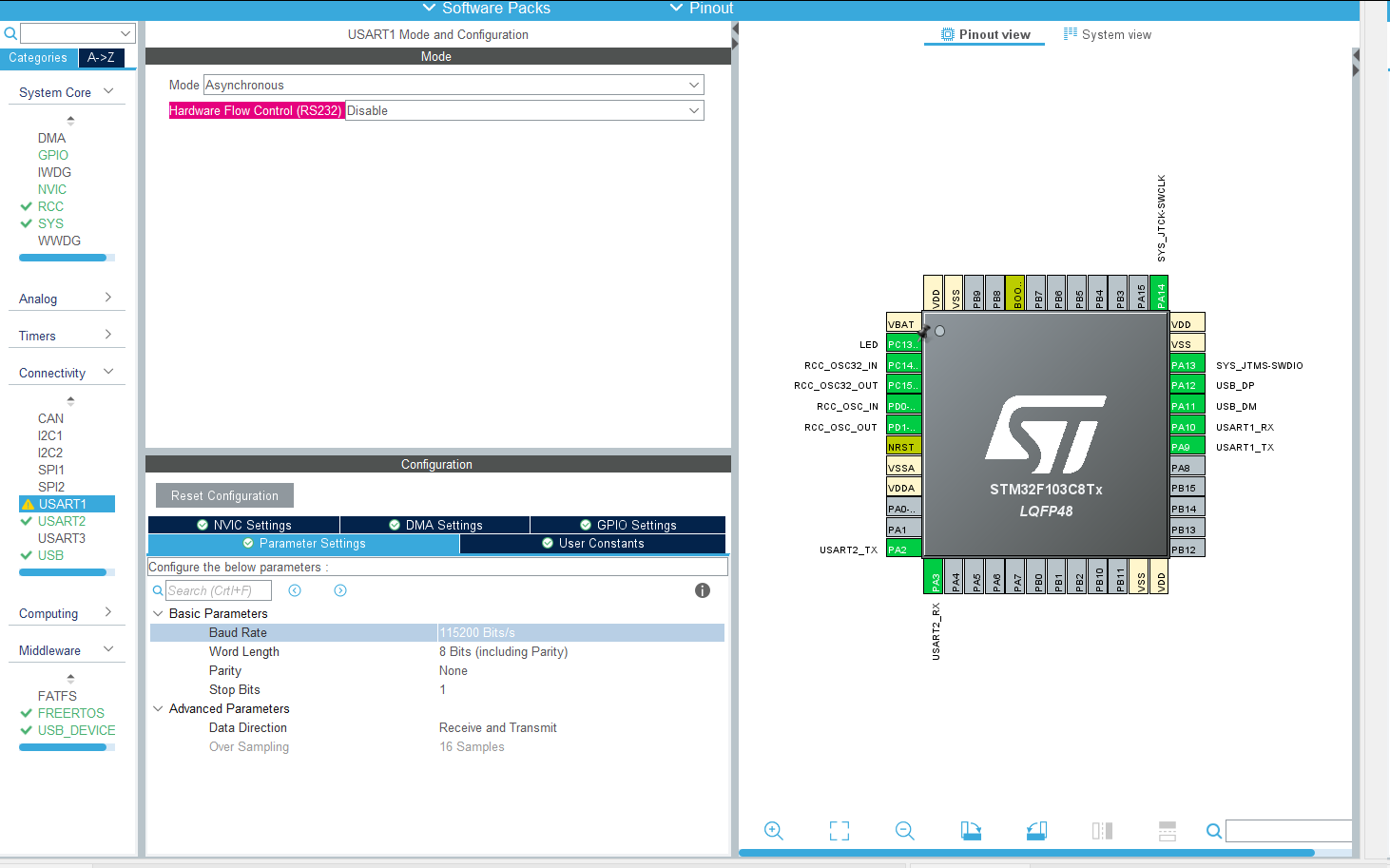Screen dimensions: 1390x868
Task: Open the Mode dropdown set to Asynchronous
Action: click(x=454, y=85)
